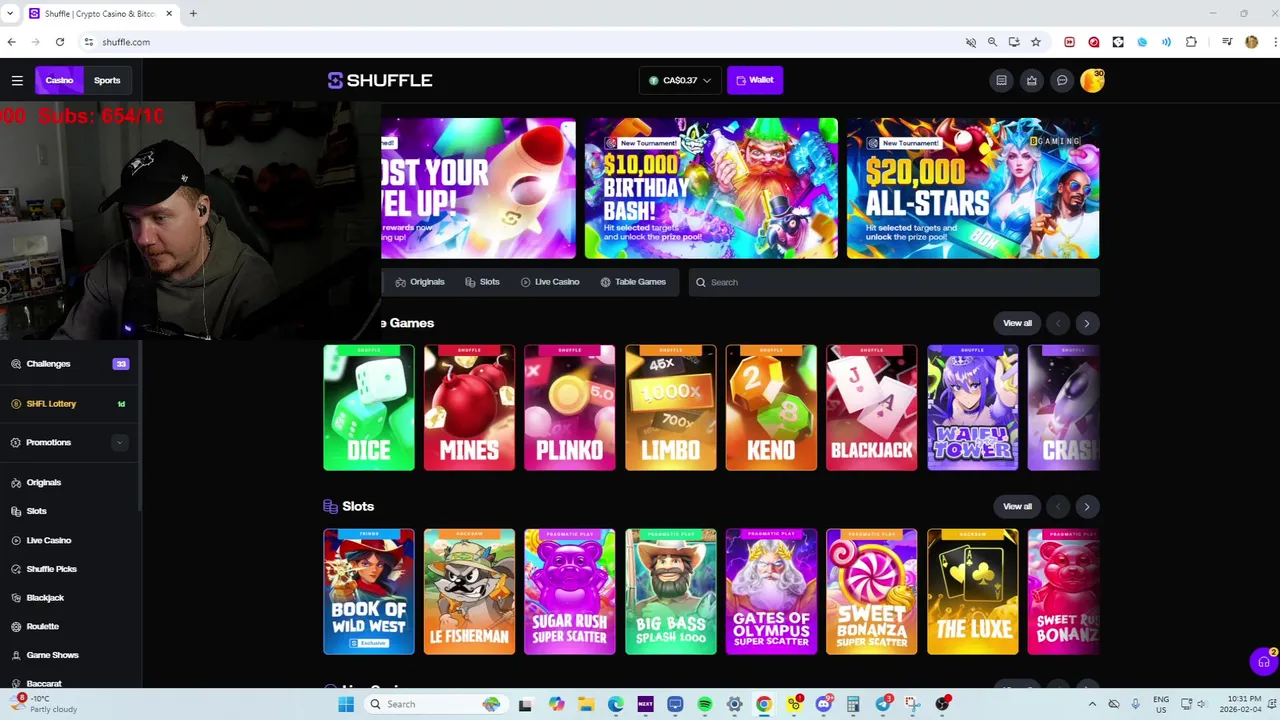Open the Dice game tile
Viewport: 1280px width, 720px height.
[x=369, y=408]
